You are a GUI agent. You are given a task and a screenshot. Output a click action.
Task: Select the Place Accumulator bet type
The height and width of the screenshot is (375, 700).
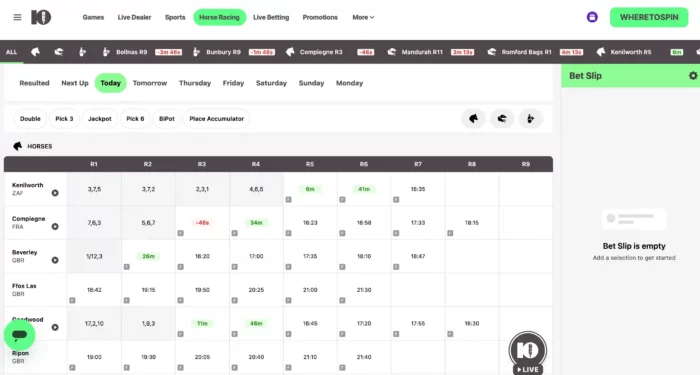tap(217, 119)
